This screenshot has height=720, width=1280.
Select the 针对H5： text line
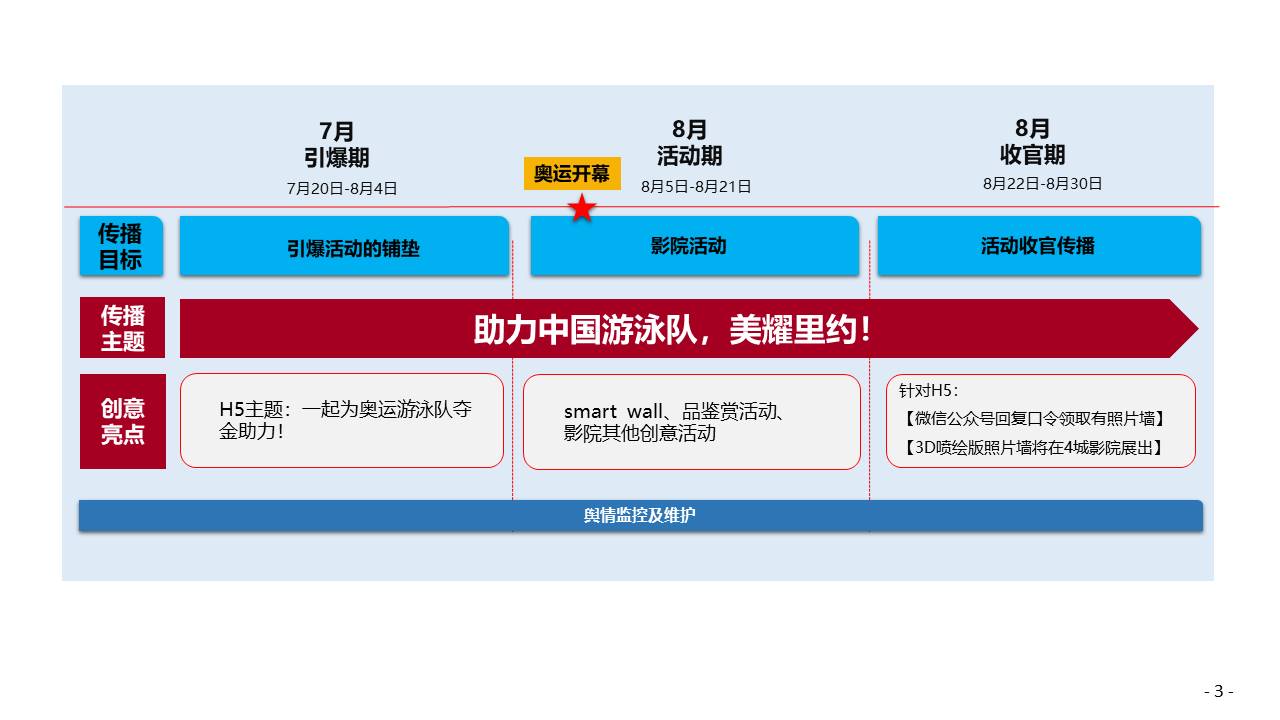tap(928, 391)
